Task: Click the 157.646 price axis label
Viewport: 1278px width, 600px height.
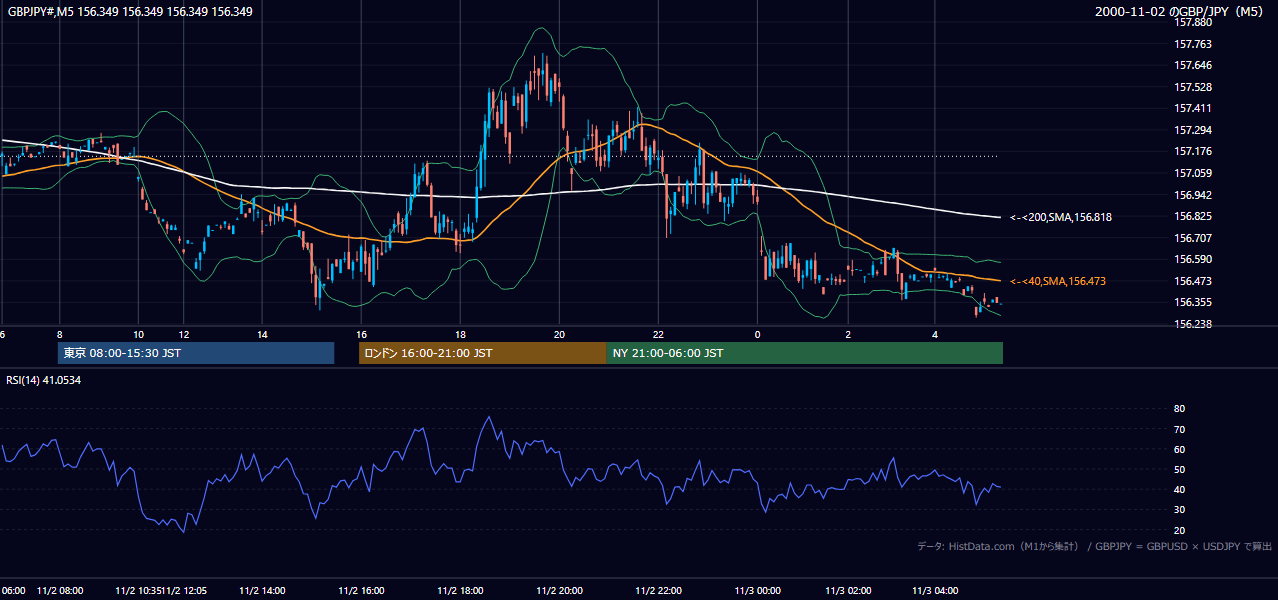Action: (1192, 66)
